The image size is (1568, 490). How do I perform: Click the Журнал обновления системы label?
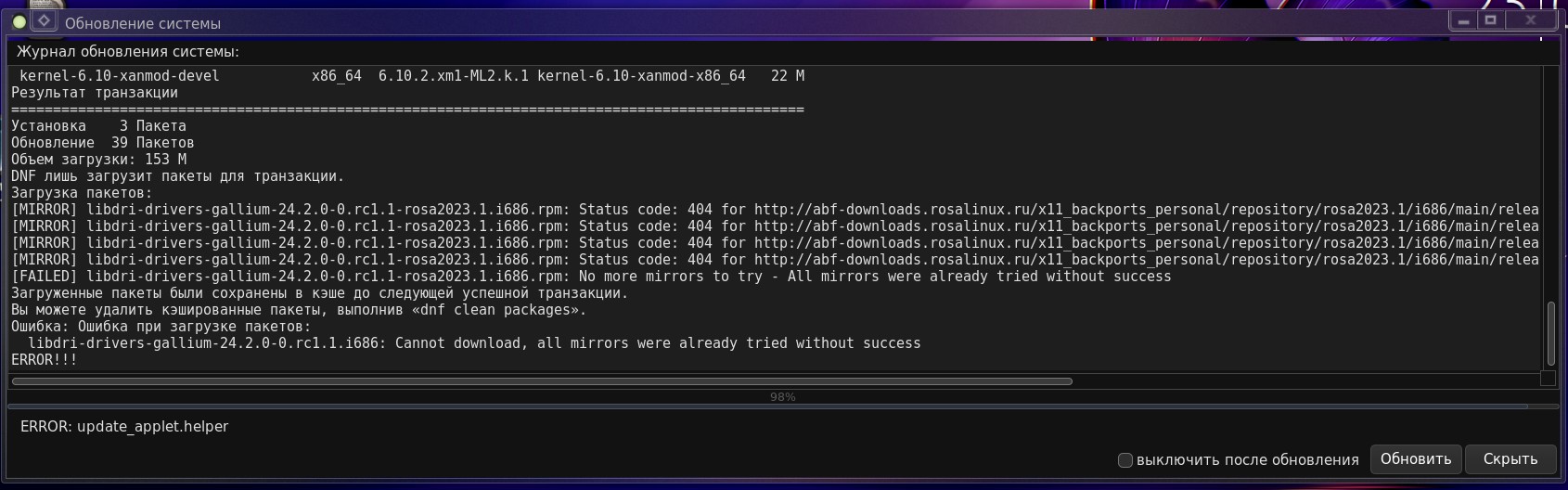click(x=128, y=52)
